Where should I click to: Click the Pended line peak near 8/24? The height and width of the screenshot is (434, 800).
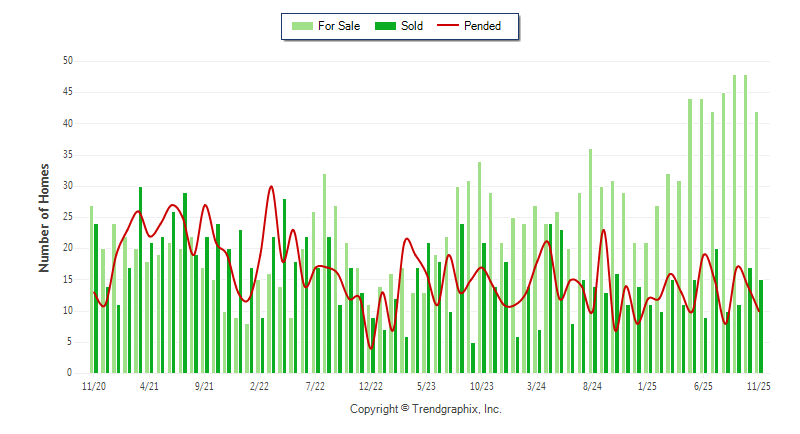603,230
